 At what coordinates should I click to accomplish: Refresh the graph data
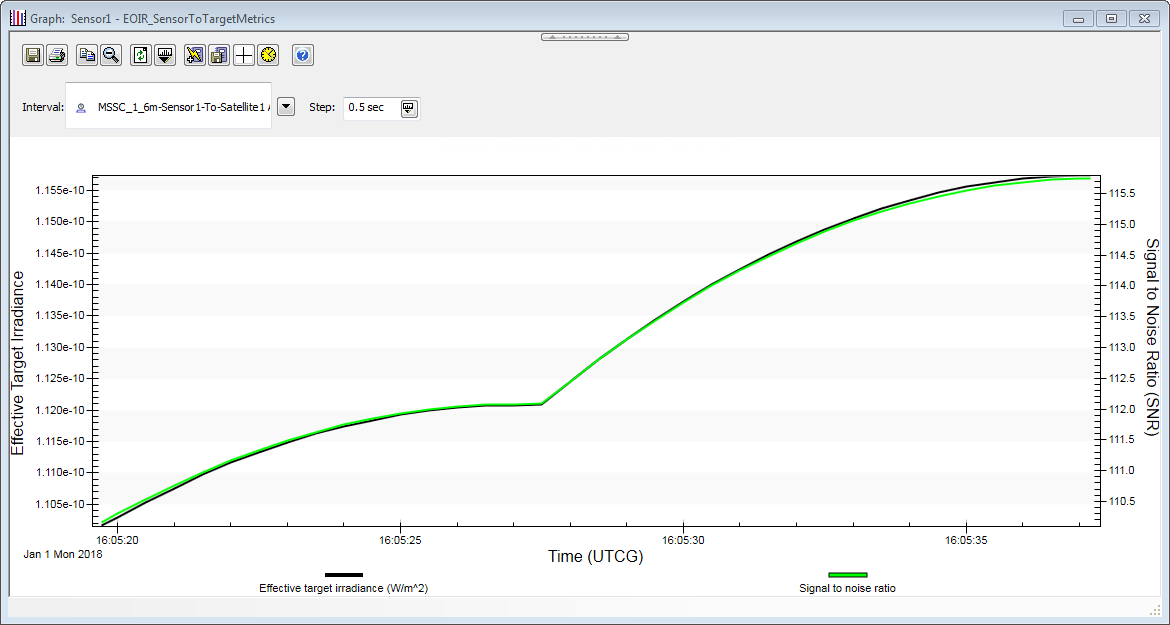[141, 55]
